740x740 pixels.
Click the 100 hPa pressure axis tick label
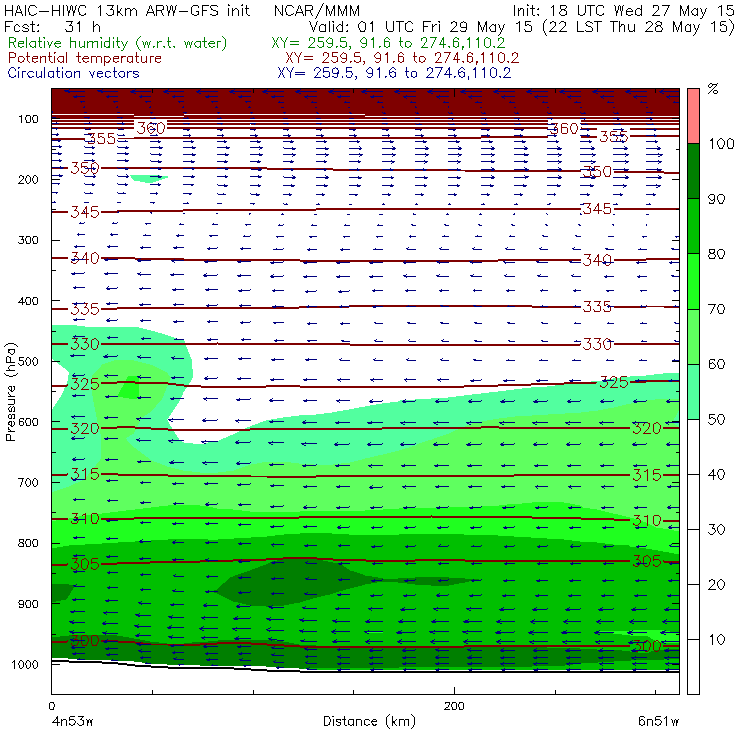pos(28,119)
